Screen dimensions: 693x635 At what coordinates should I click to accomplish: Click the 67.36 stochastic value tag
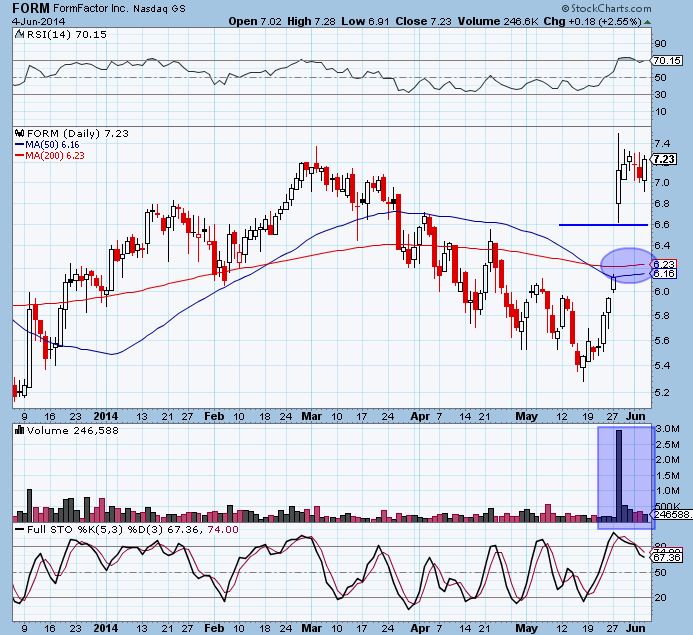666,558
